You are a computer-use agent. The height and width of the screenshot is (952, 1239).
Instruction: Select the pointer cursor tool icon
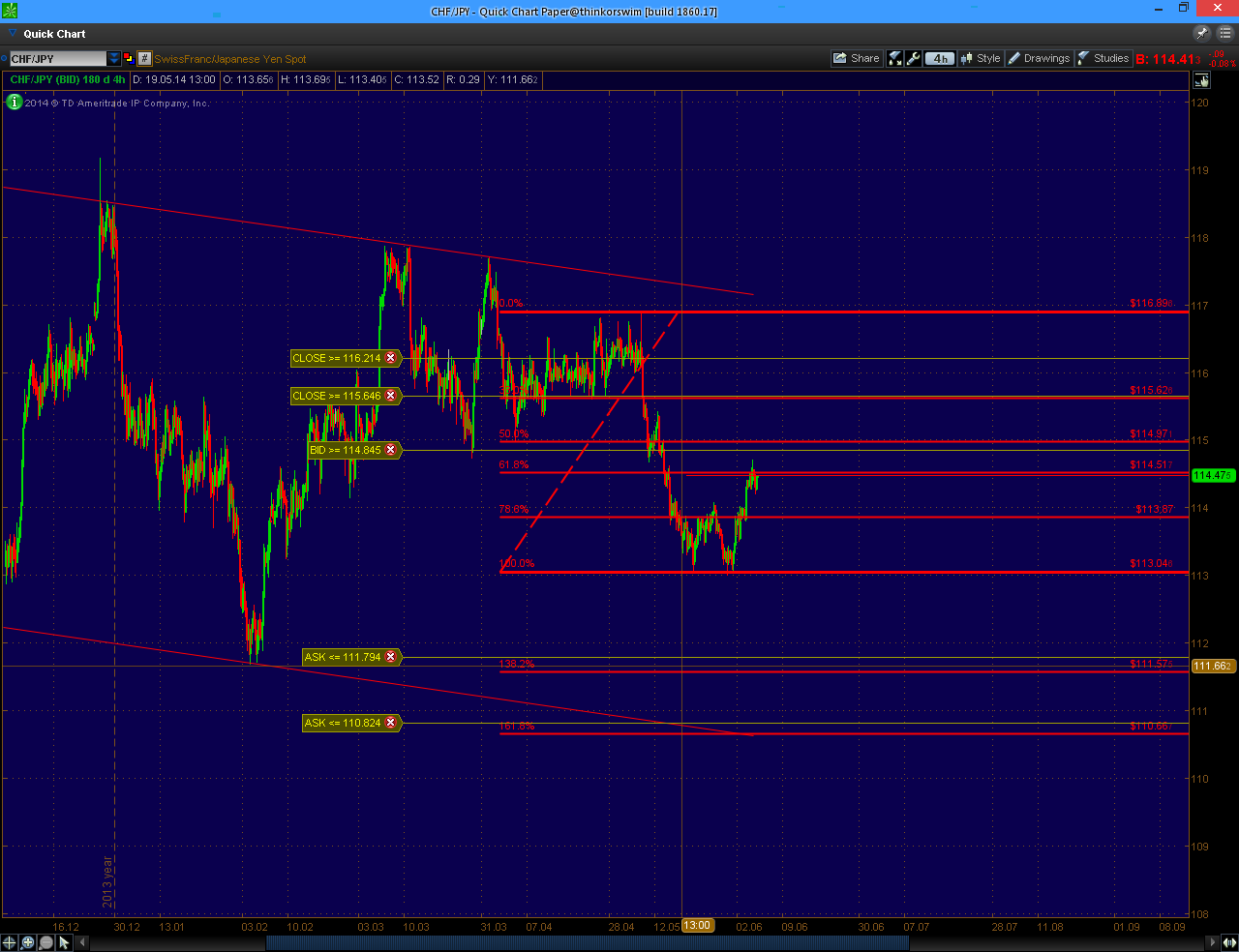[x=64, y=942]
